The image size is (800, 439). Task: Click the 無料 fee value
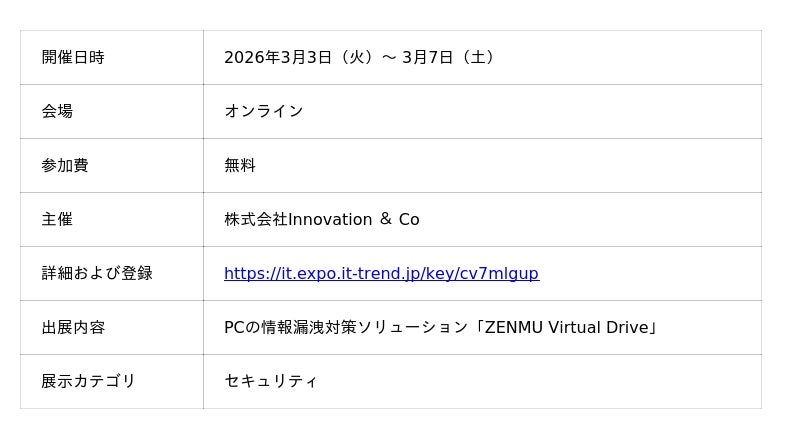240,165
